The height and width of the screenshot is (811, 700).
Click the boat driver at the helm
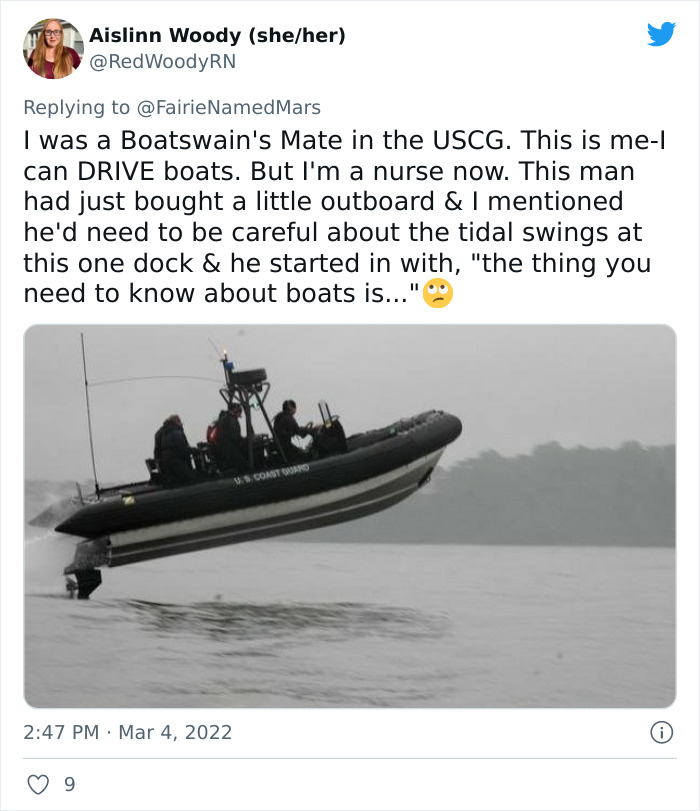click(292, 429)
